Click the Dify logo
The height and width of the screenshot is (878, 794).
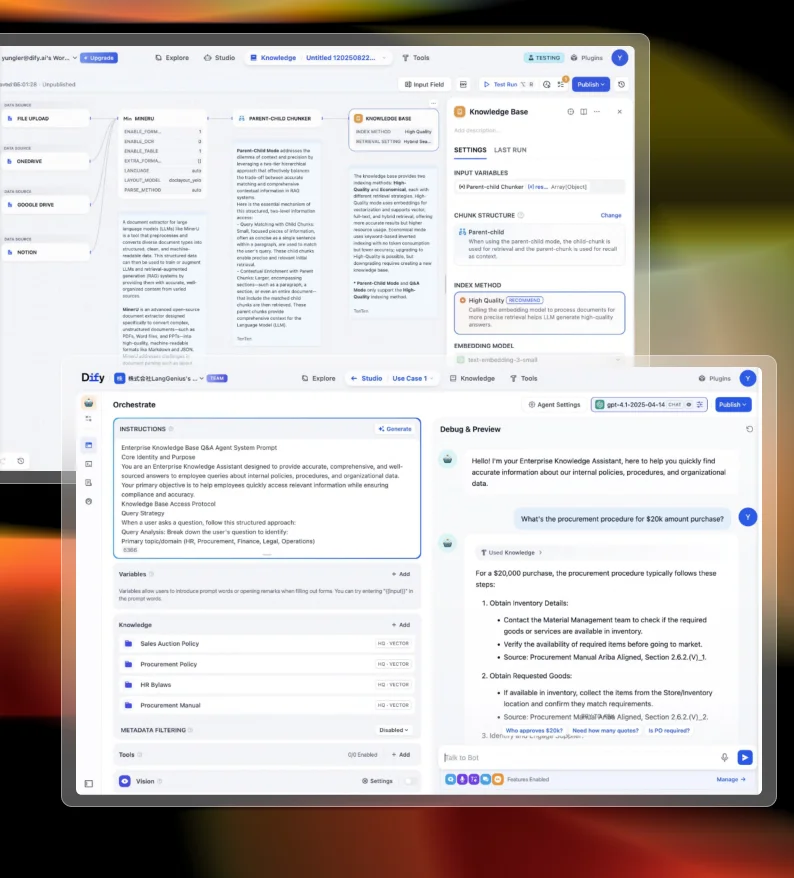click(x=93, y=379)
